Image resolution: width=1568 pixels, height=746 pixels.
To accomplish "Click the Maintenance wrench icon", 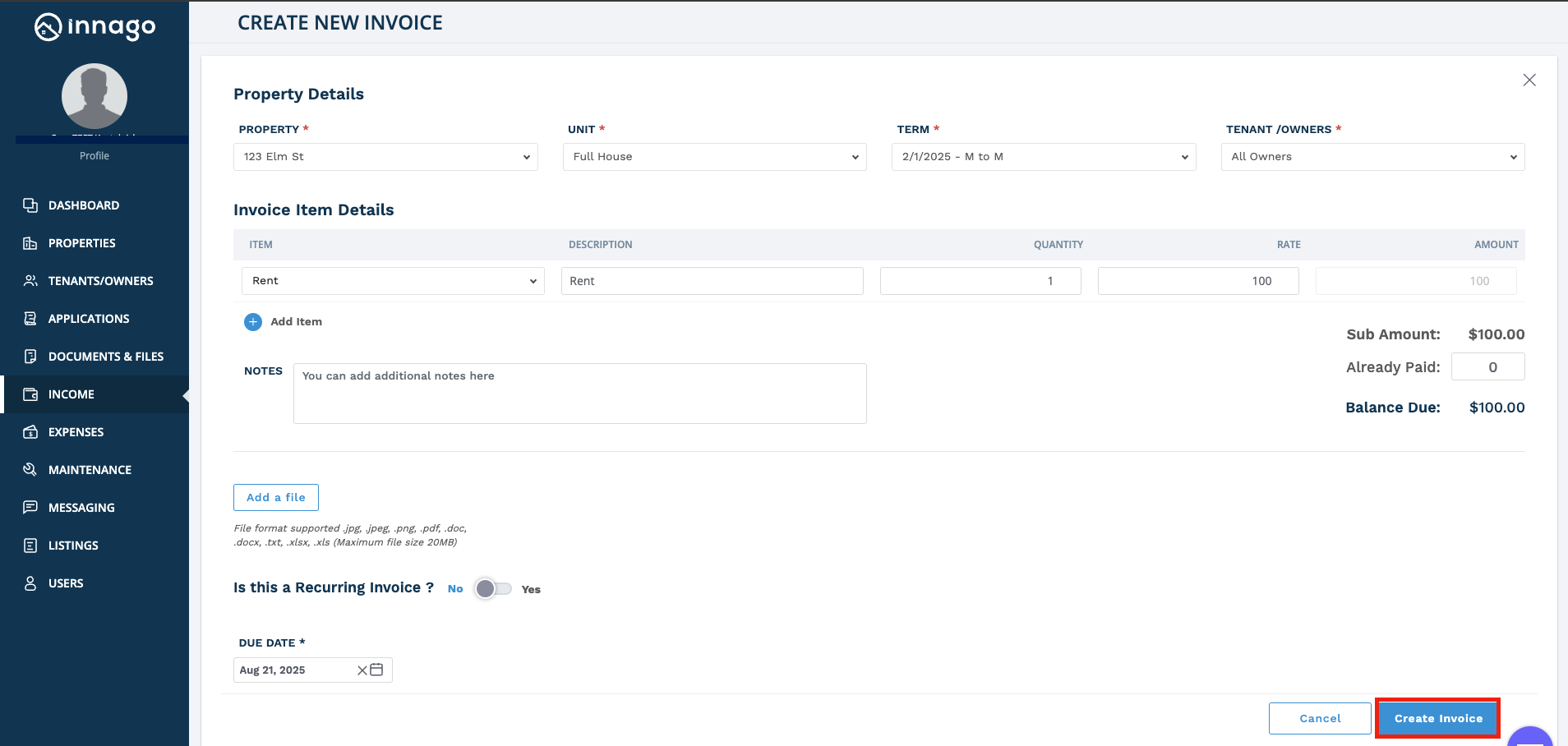I will pos(30,470).
